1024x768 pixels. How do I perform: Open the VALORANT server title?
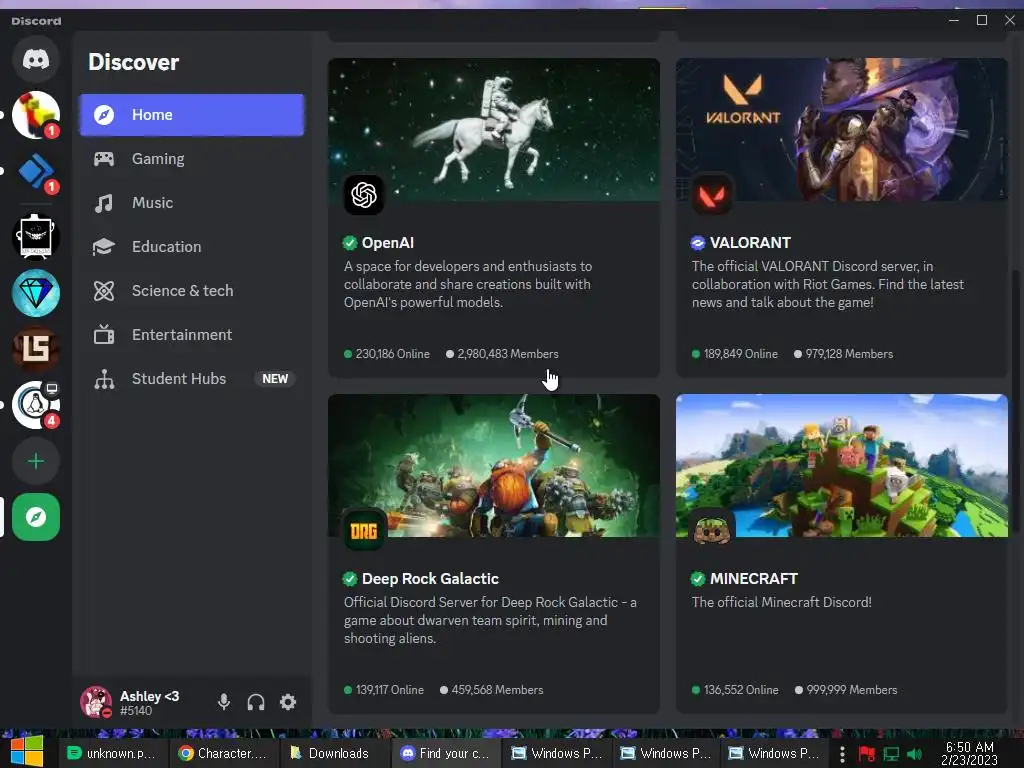click(x=750, y=243)
